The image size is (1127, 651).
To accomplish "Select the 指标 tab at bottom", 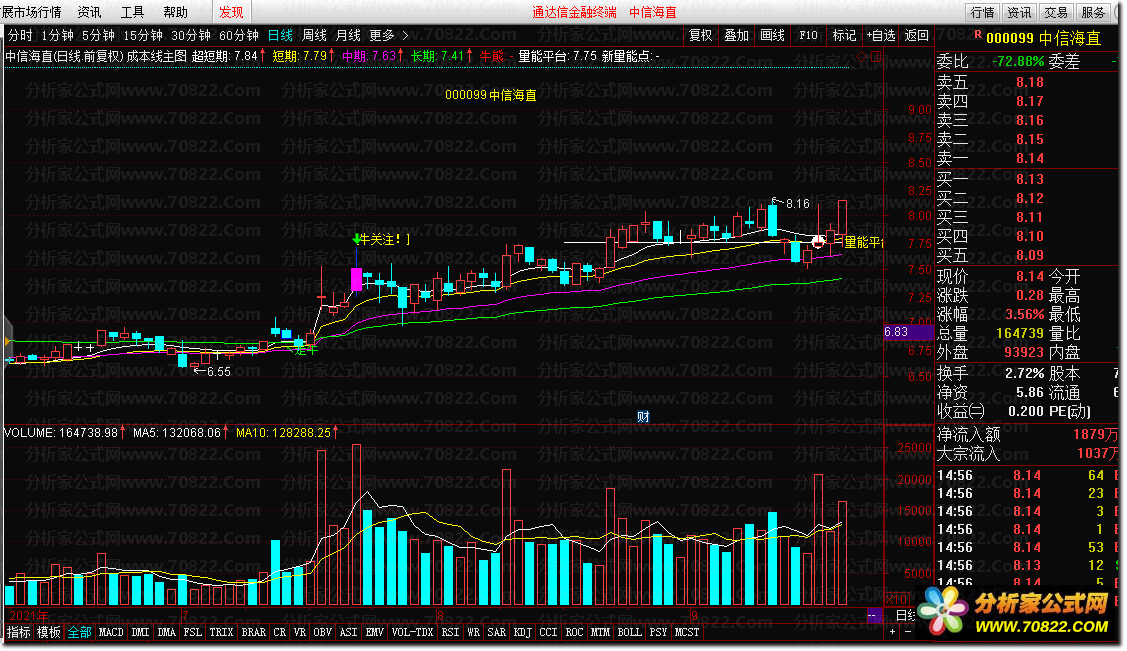I will (x=19, y=632).
